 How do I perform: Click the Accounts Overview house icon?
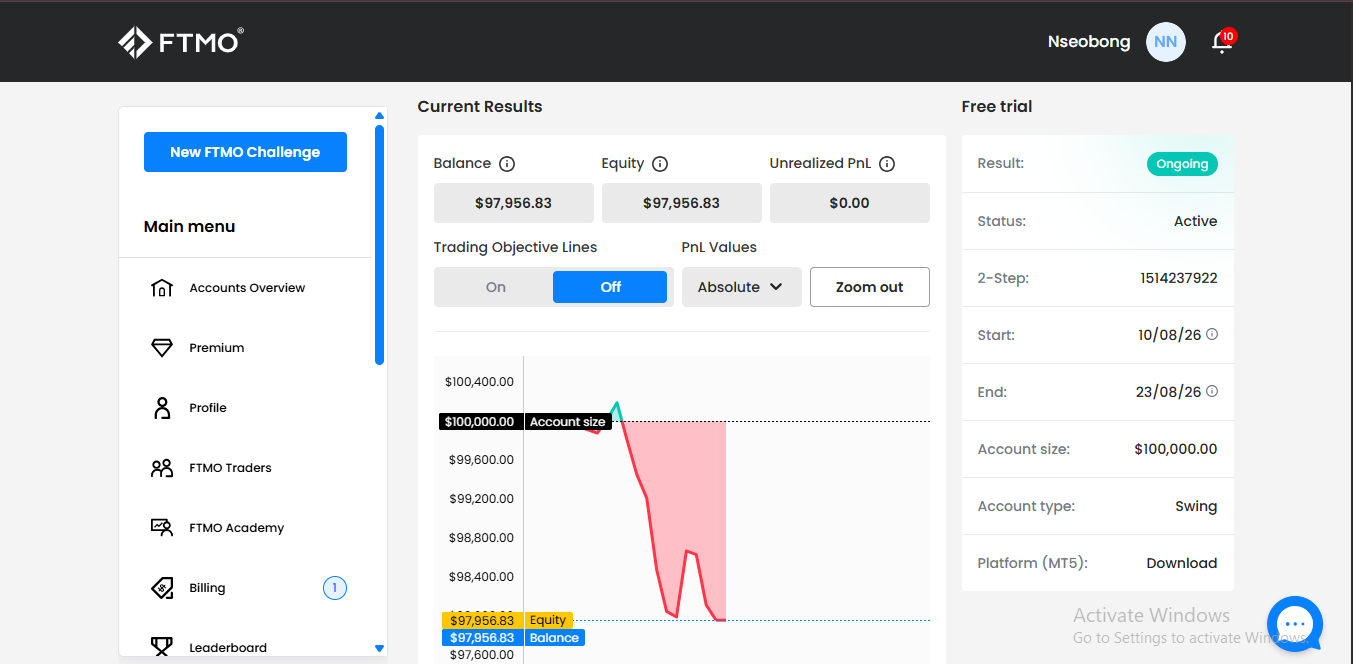point(162,288)
